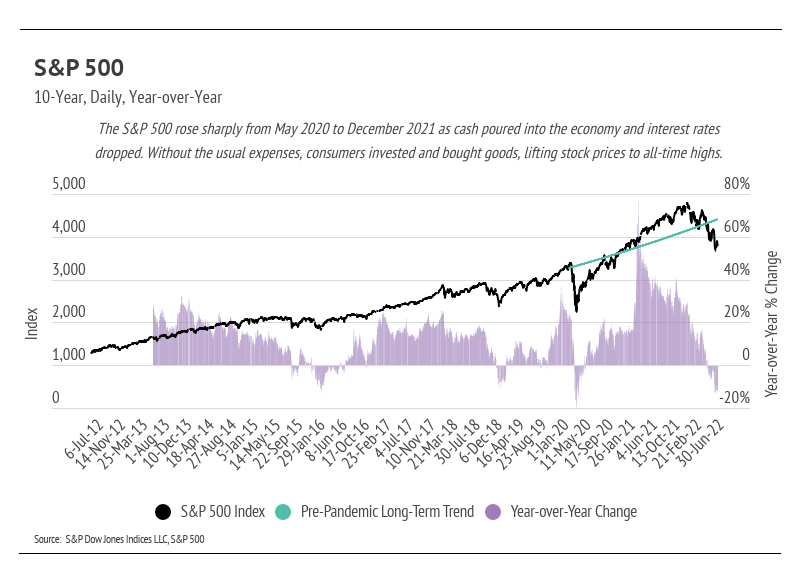Click the black S&P 500 Index legend dot
The width and height of the screenshot is (799, 575).
coord(163,512)
